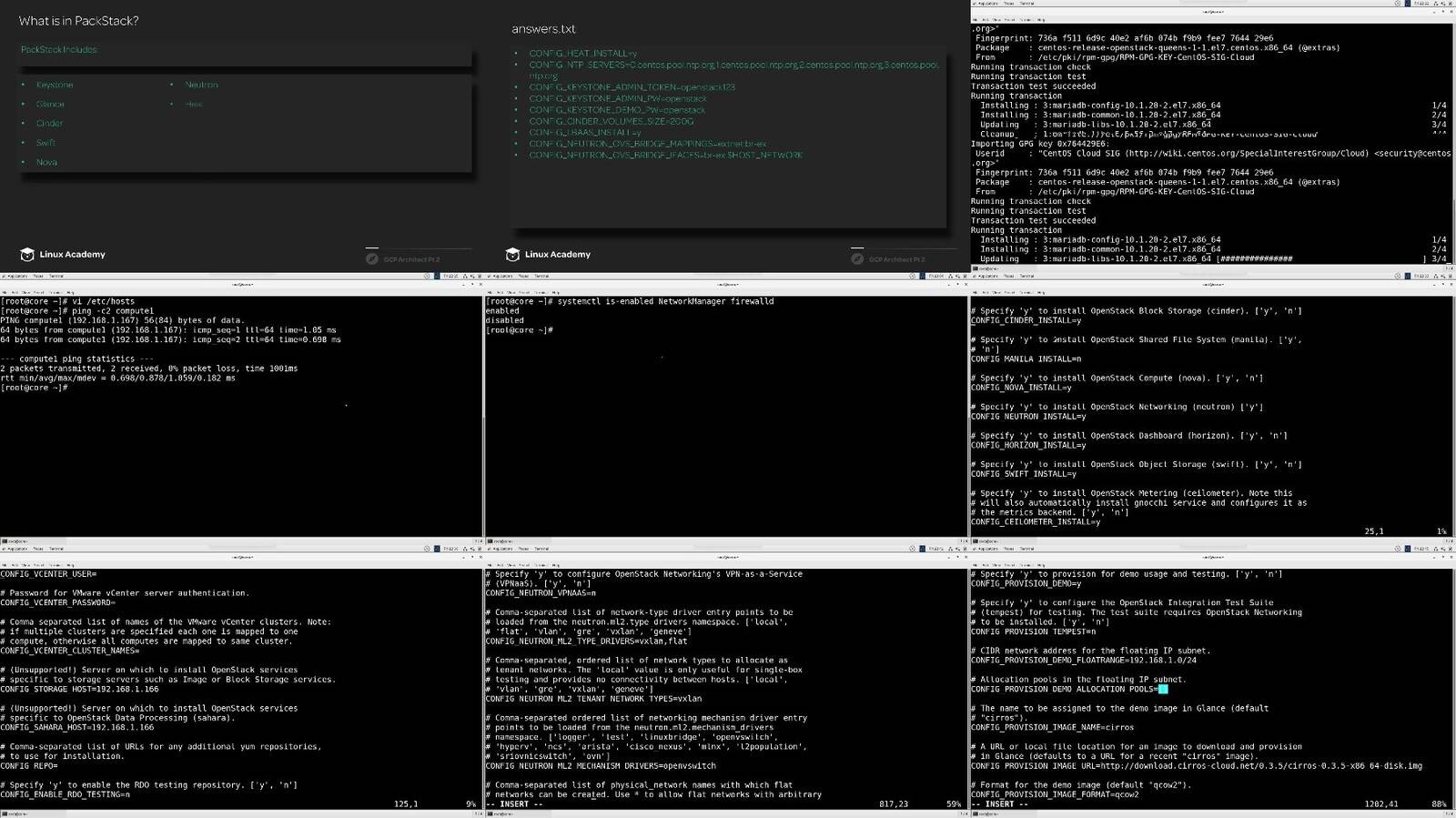Select the Keystone bullet on the PackStack slide

[x=55, y=85]
